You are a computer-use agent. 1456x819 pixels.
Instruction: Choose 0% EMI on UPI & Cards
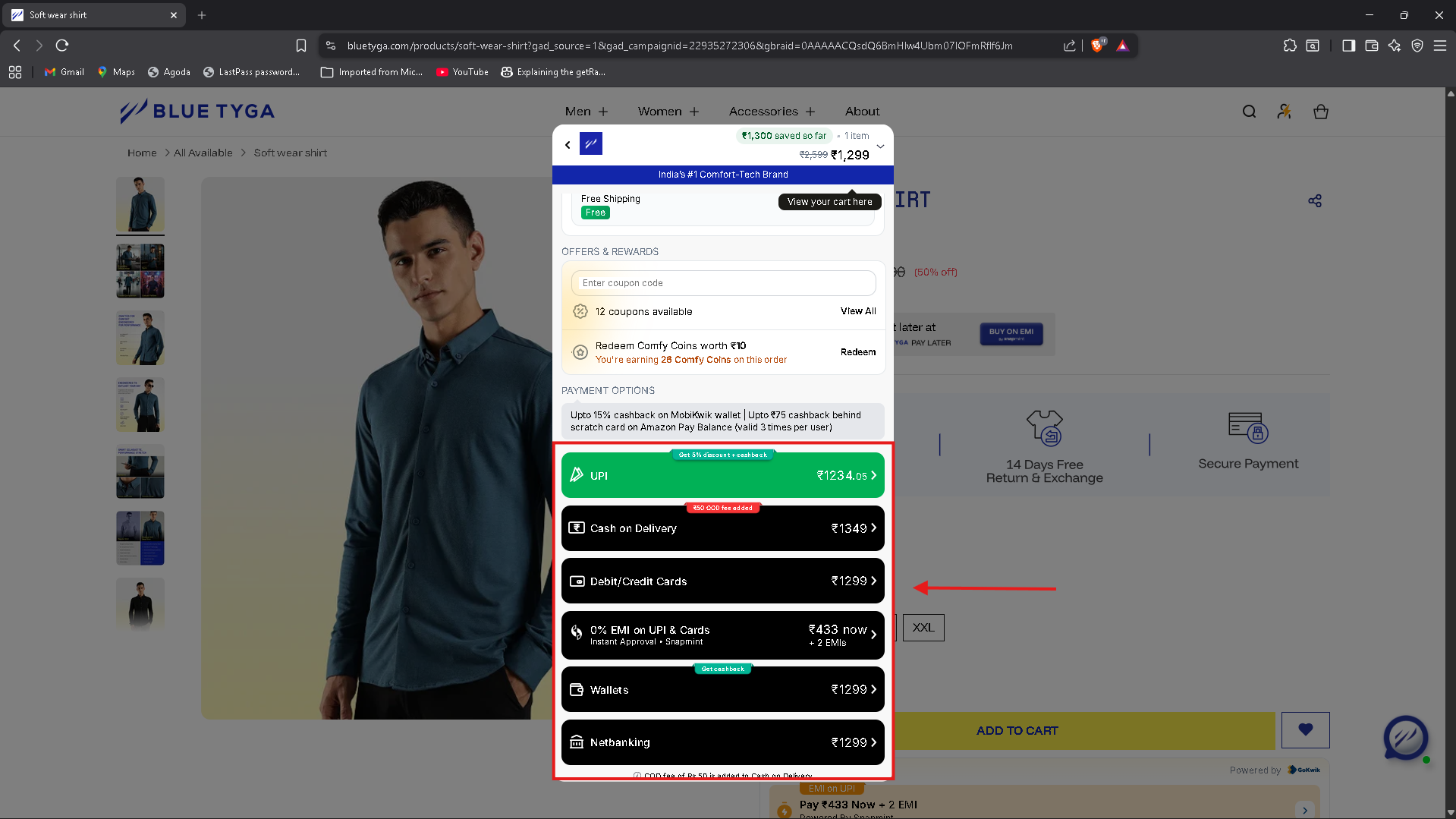723,635
